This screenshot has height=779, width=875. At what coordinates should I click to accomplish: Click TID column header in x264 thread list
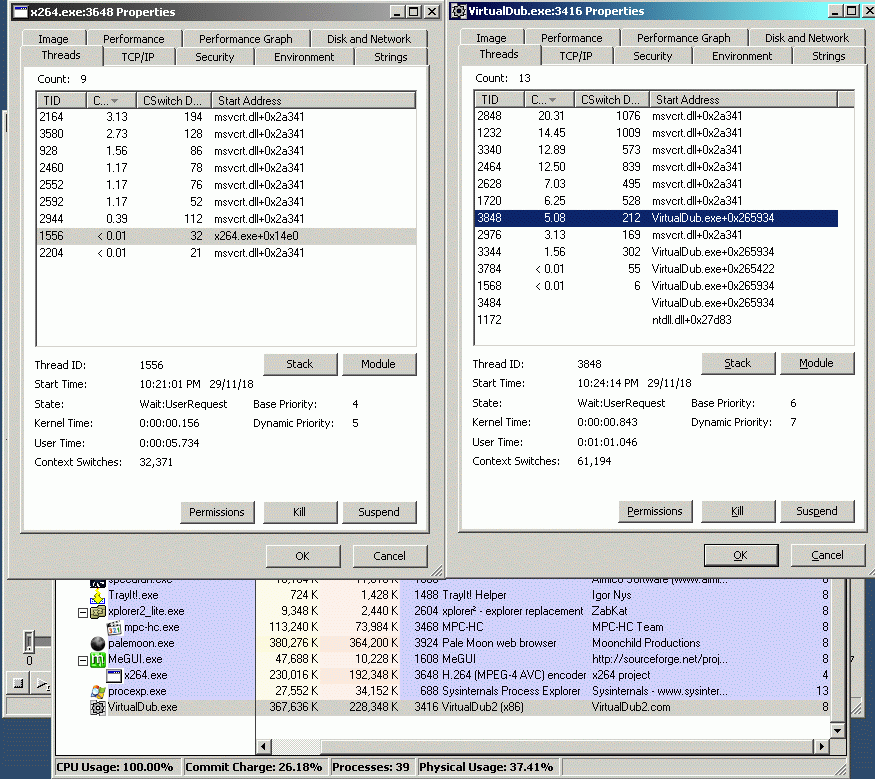61,100
